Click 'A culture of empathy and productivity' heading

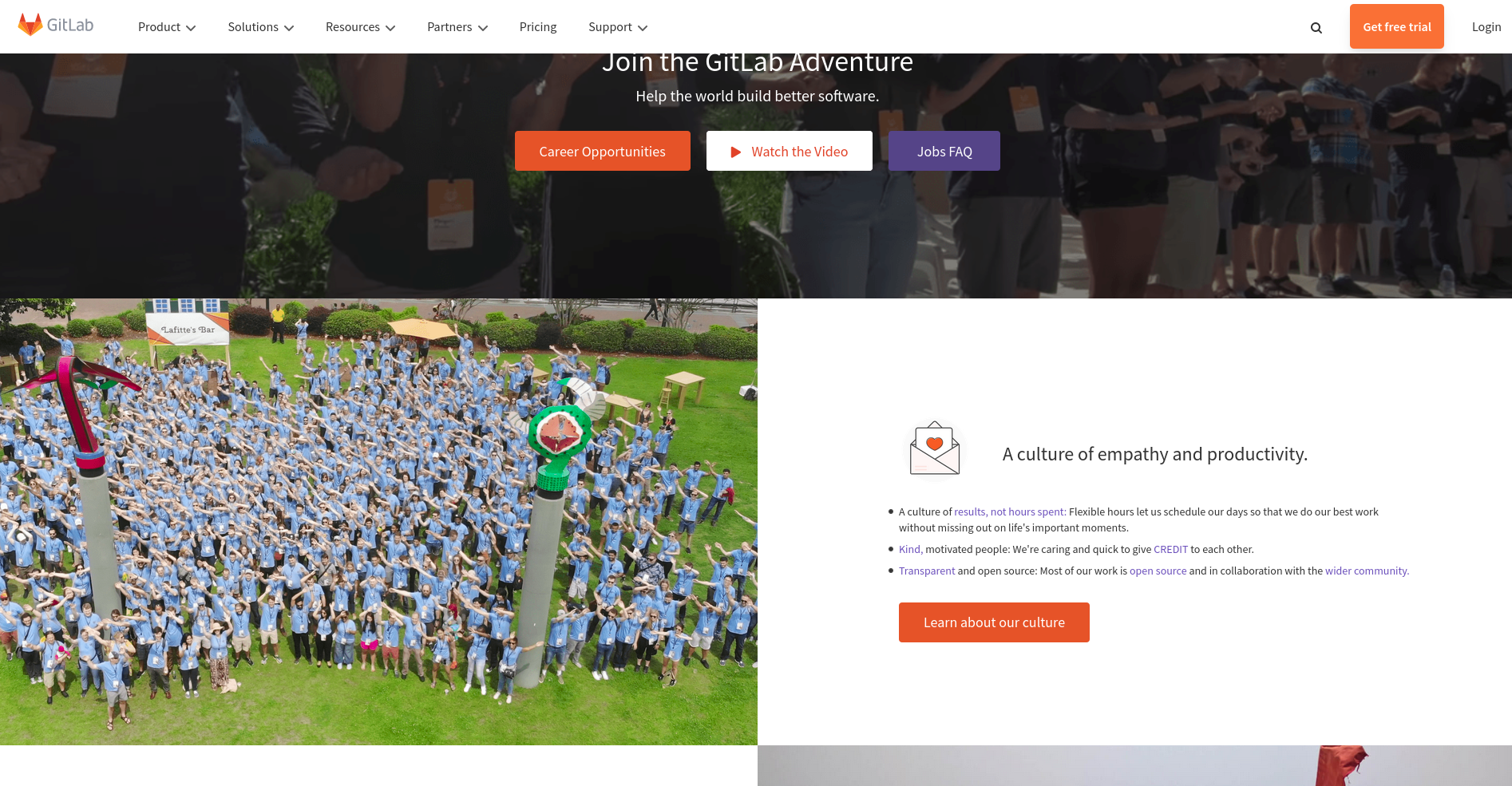(1155, 454)
